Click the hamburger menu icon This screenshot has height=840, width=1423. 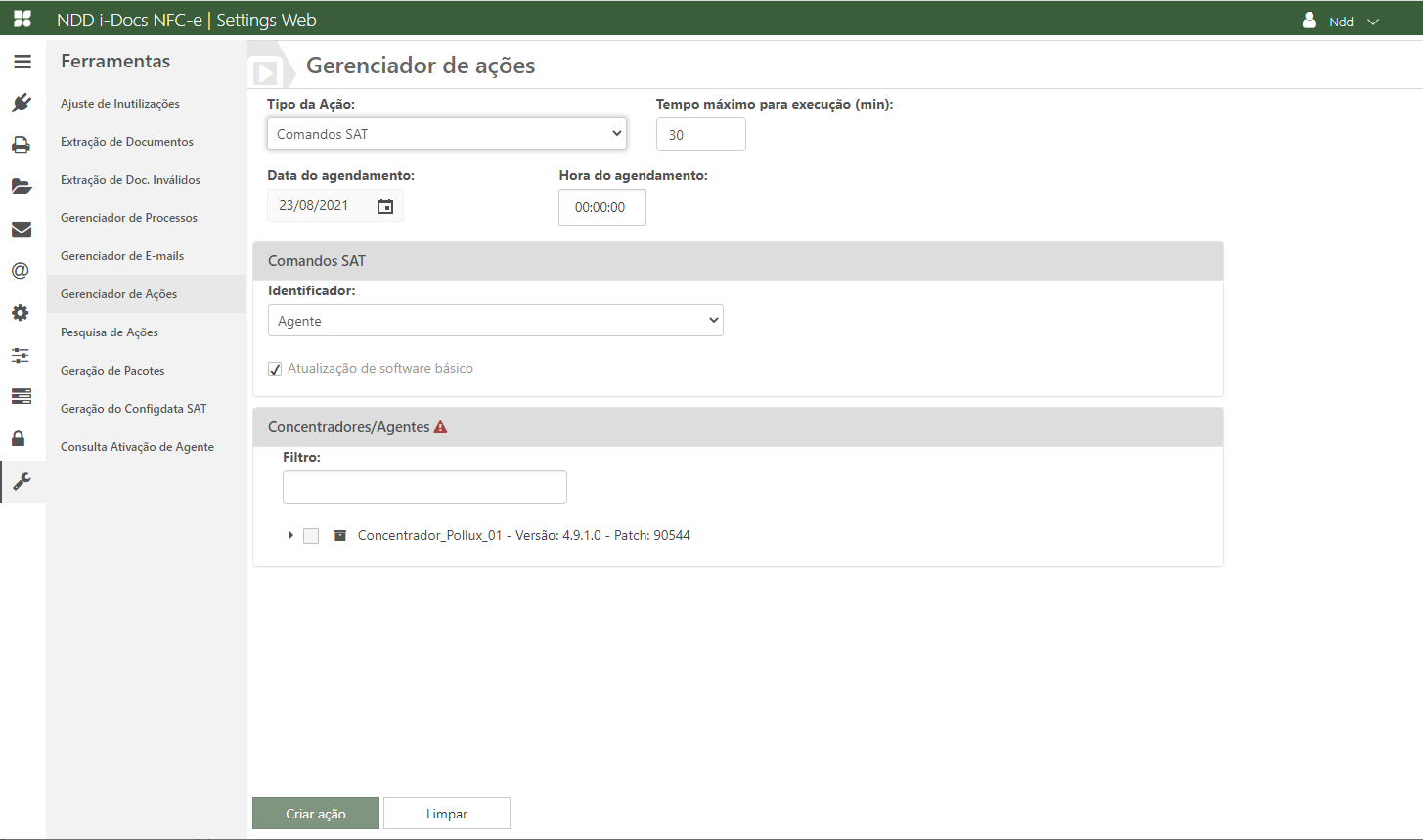(x=22, y=62)
